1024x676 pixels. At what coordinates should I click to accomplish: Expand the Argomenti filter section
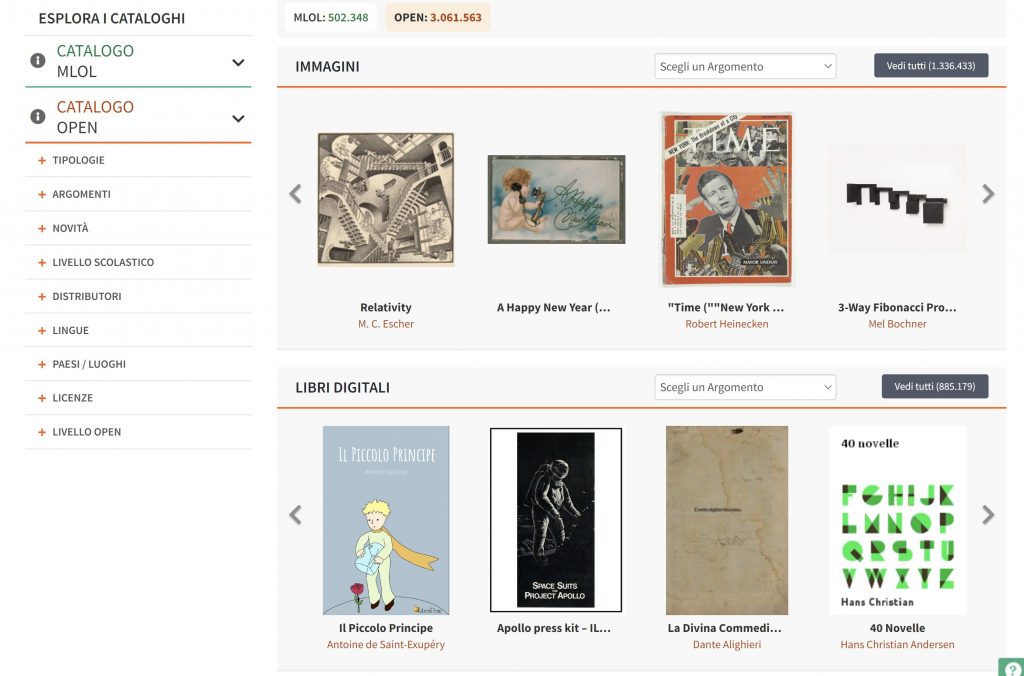[x=81, y=194]
